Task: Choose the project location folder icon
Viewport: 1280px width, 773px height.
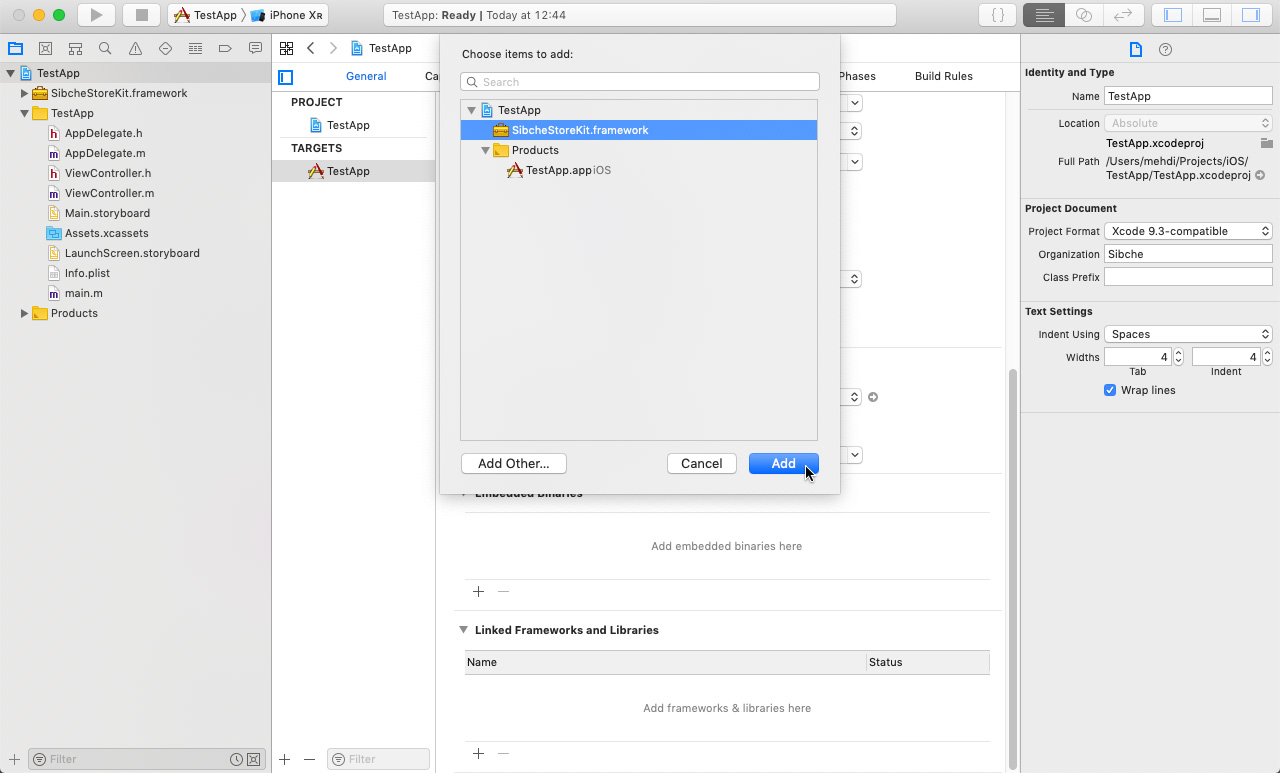Action: (1266, 143)
